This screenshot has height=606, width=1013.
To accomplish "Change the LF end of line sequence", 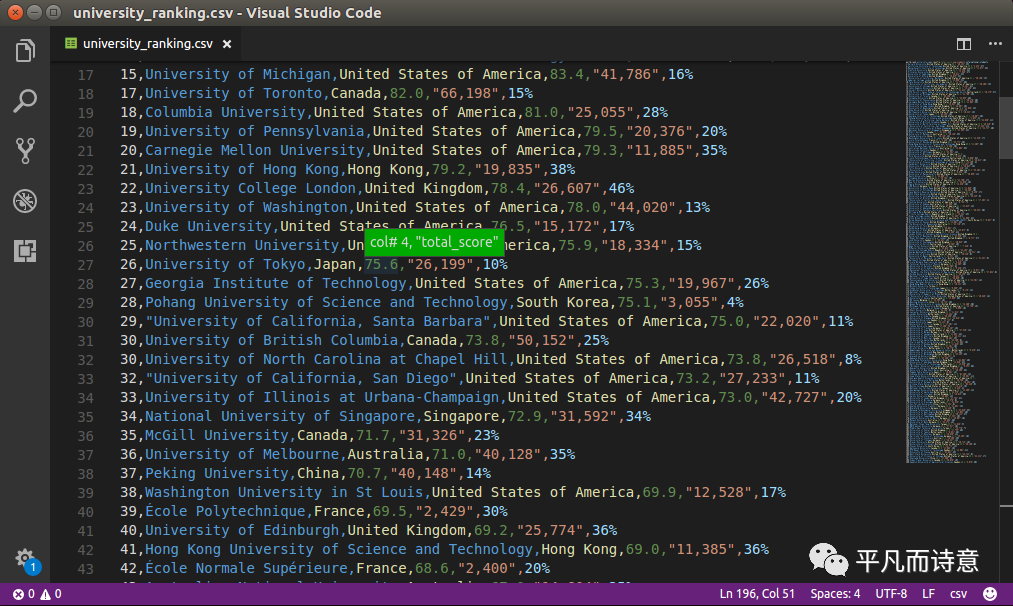I will click(x=928, y=594).
